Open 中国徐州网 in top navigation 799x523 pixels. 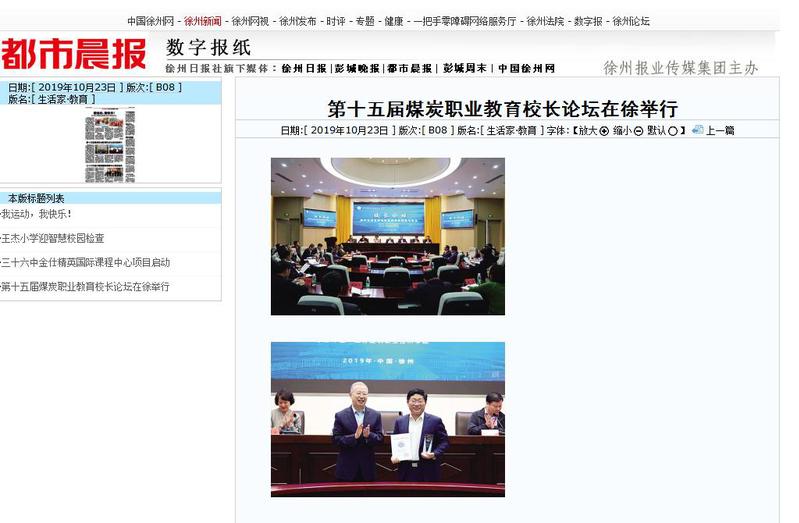click(x=151, y=21)
